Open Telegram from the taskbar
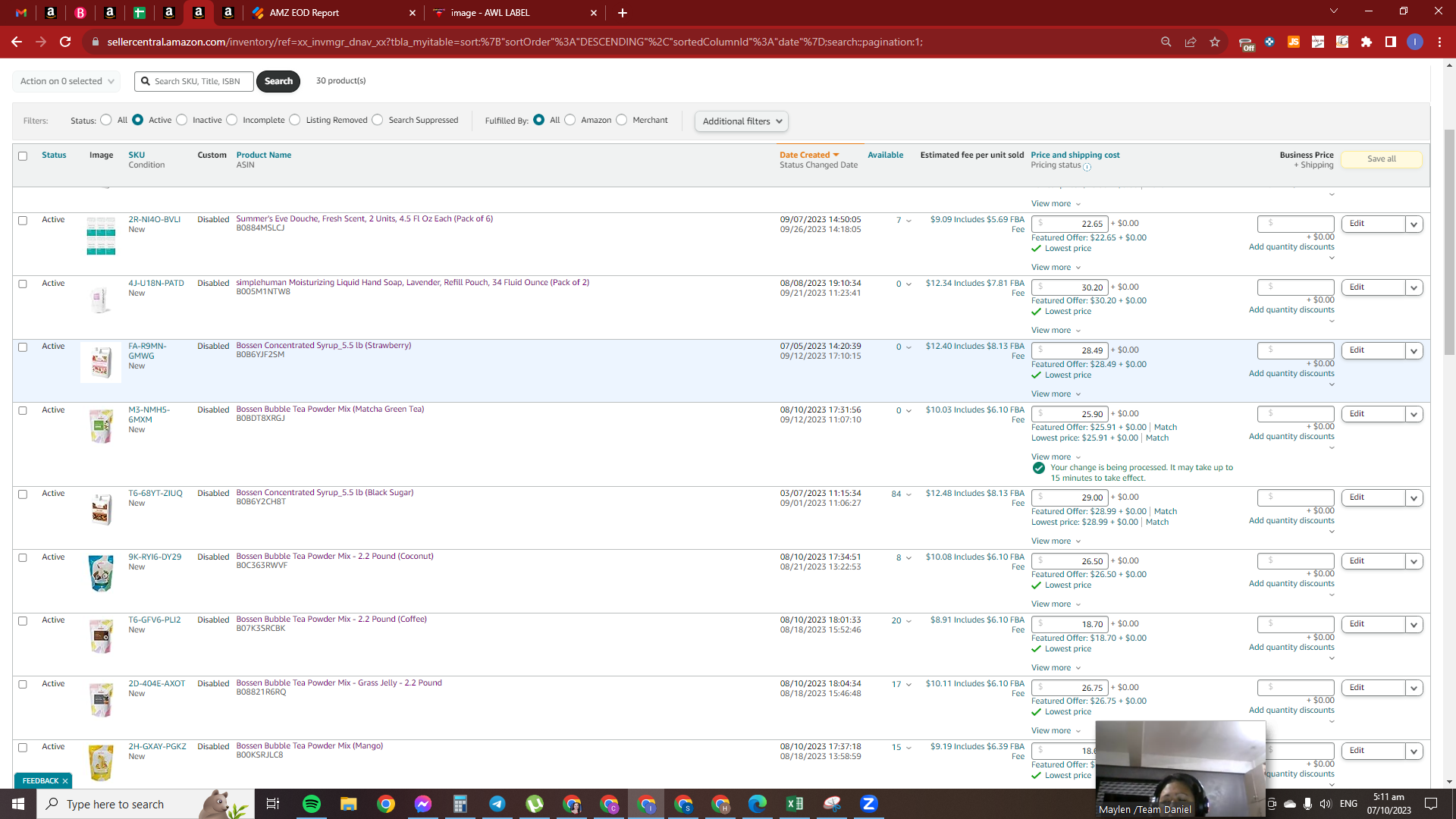 coord(497,804)
